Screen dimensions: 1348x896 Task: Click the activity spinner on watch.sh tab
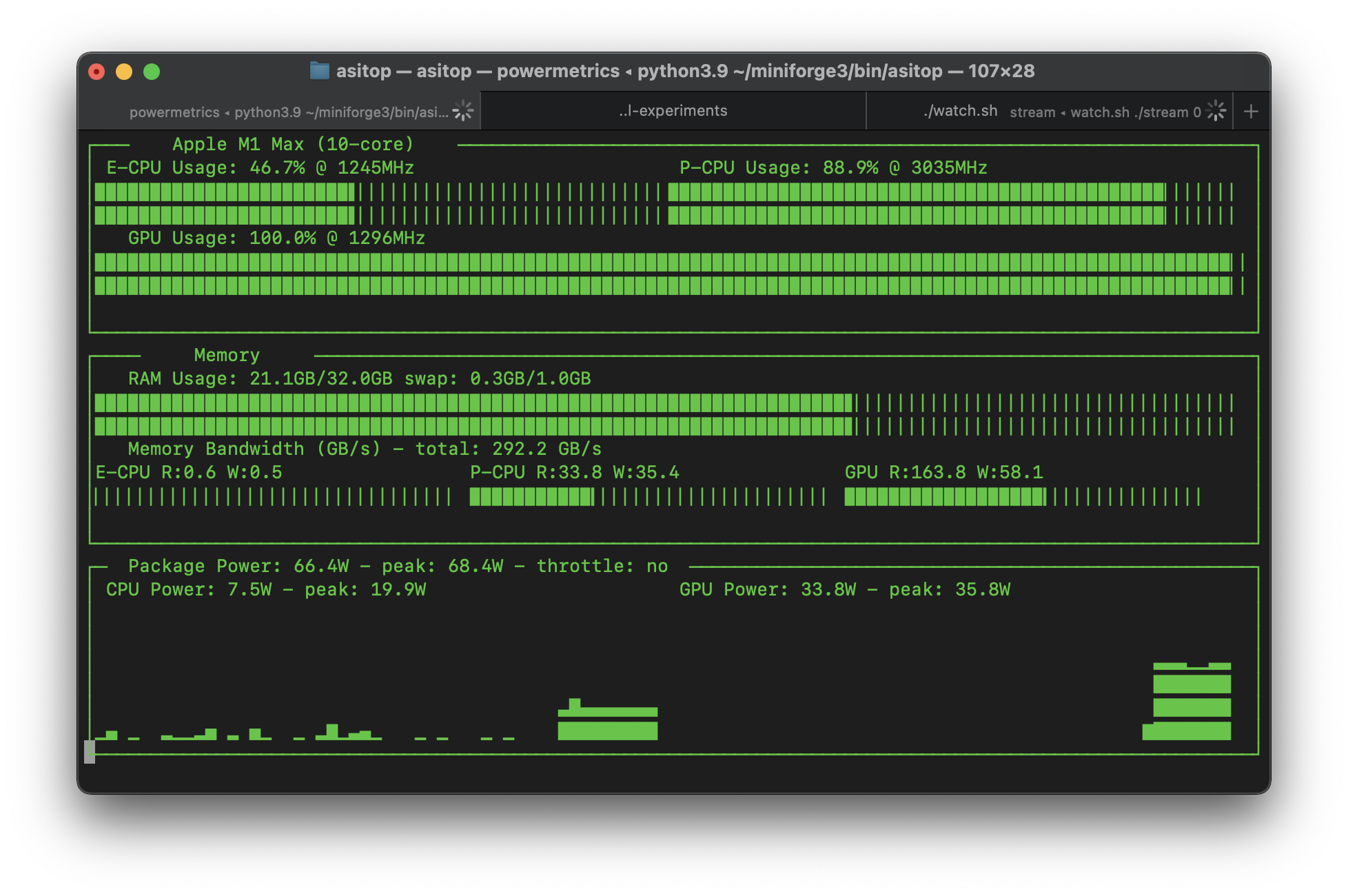[x=1216, y=111]
